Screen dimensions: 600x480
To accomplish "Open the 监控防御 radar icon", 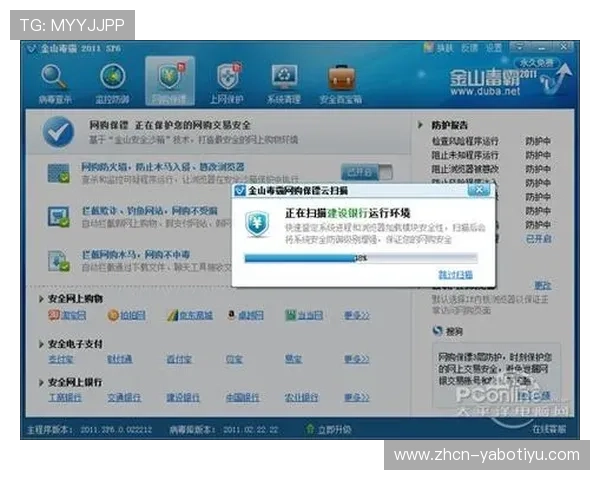I will pyautogui.click(x=112, y=77).
